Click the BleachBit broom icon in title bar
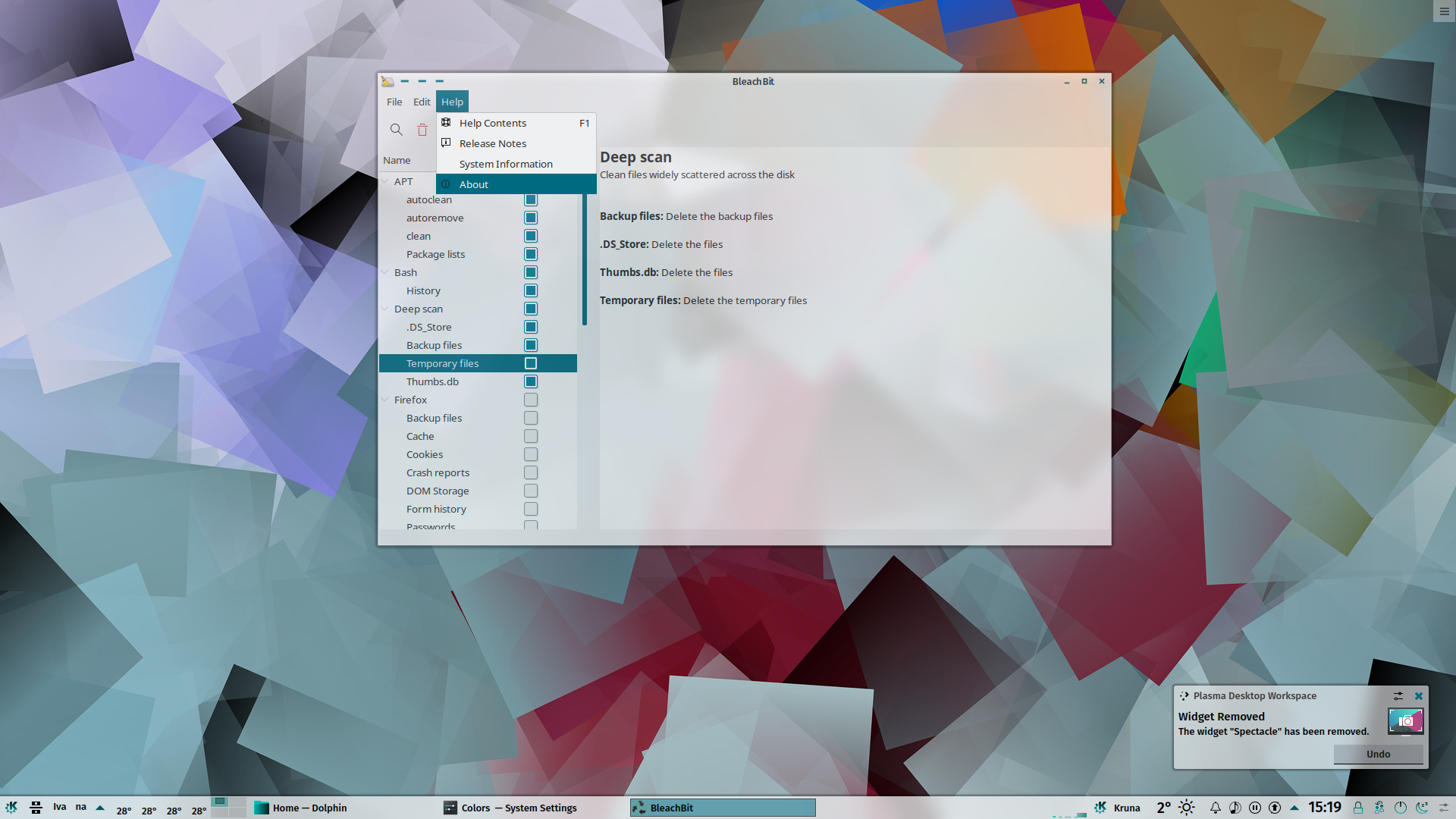This screenshot has width=1456, height=819. [388, 81]
